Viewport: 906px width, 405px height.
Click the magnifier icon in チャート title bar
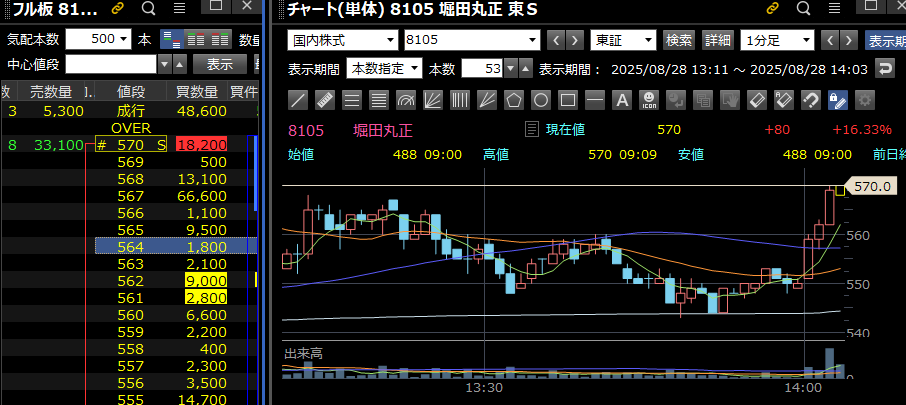[804, 9]
